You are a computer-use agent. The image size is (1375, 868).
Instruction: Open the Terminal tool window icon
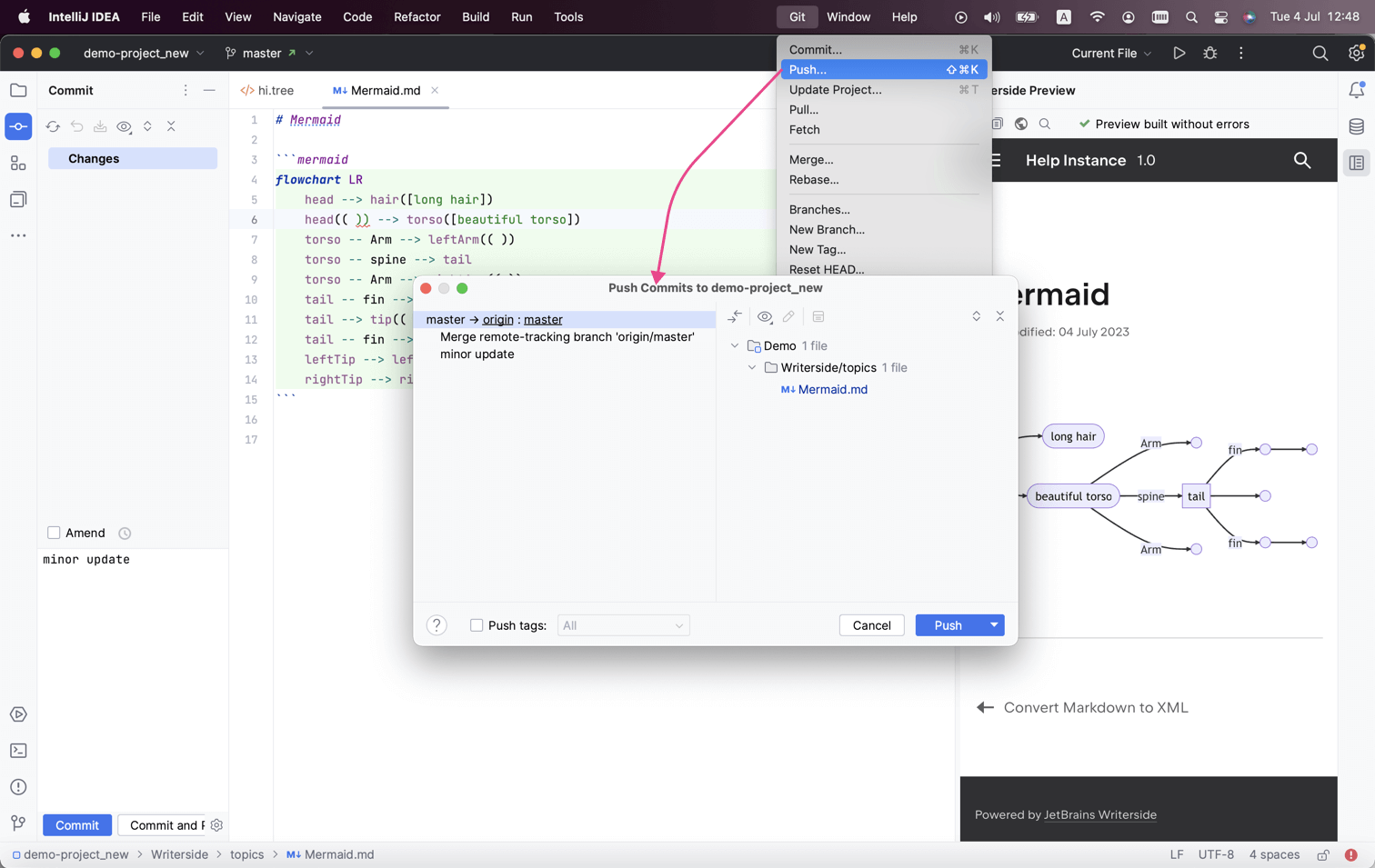point(18,751)
